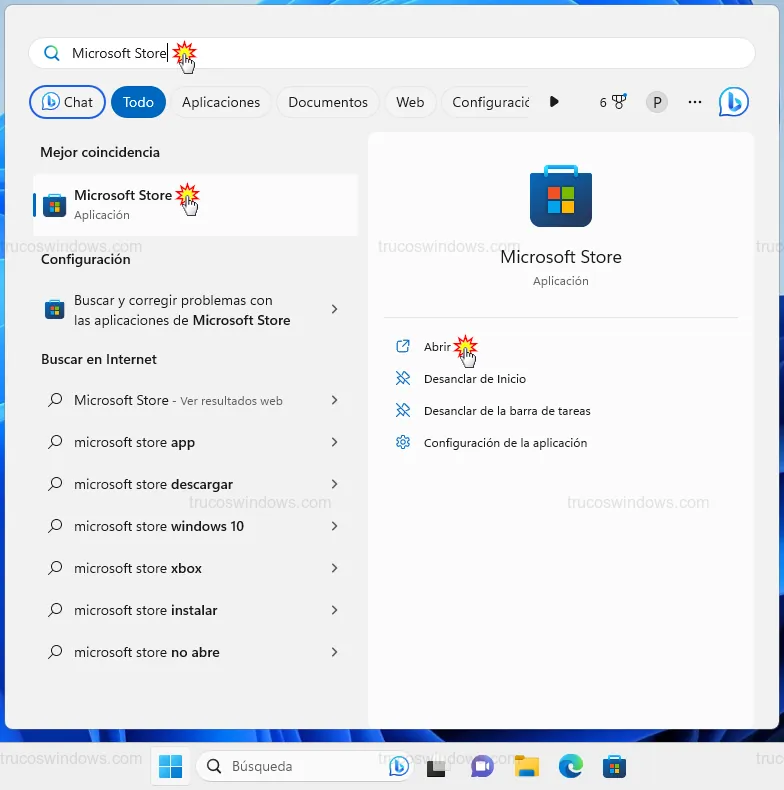Choose 'Desanclar de Inicio' option

pyautogui.click(x=474, y=379)
